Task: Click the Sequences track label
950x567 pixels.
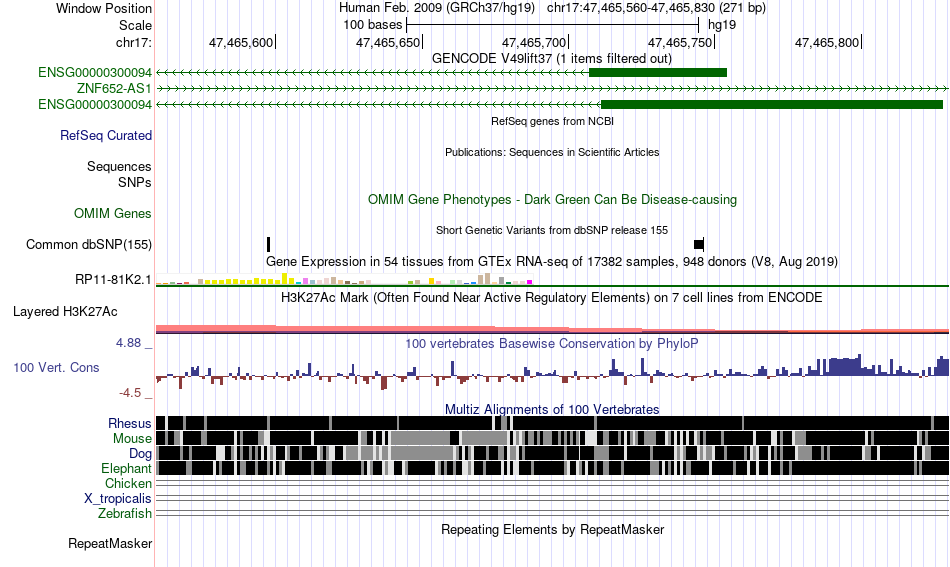Action: [x=119, y=167]
